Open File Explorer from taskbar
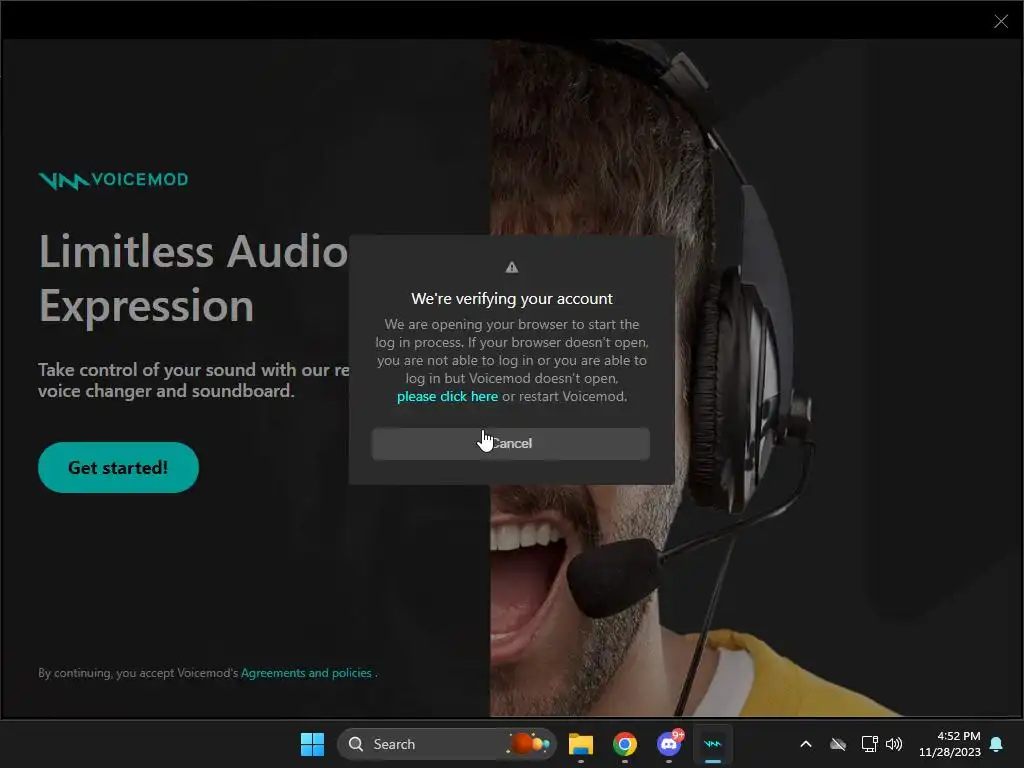The width and height of the screenshot is (1024, 768). click(581, 744)
